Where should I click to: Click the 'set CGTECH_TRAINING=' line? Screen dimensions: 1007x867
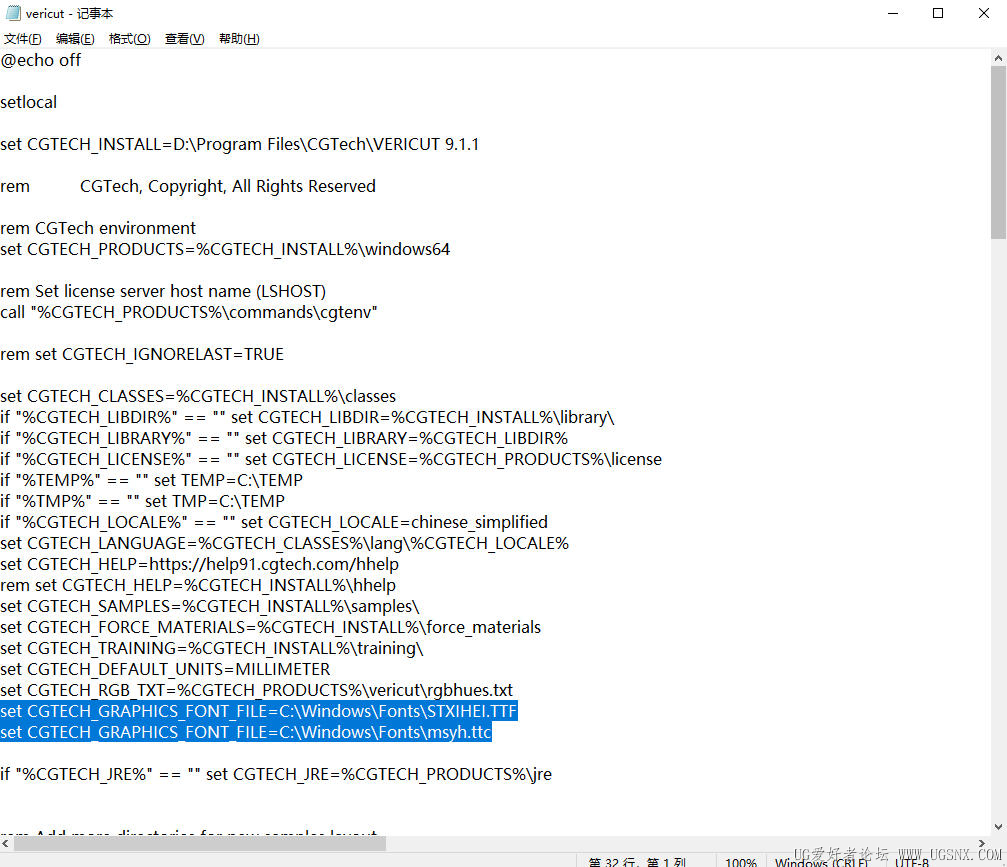[x=212, y=648]
